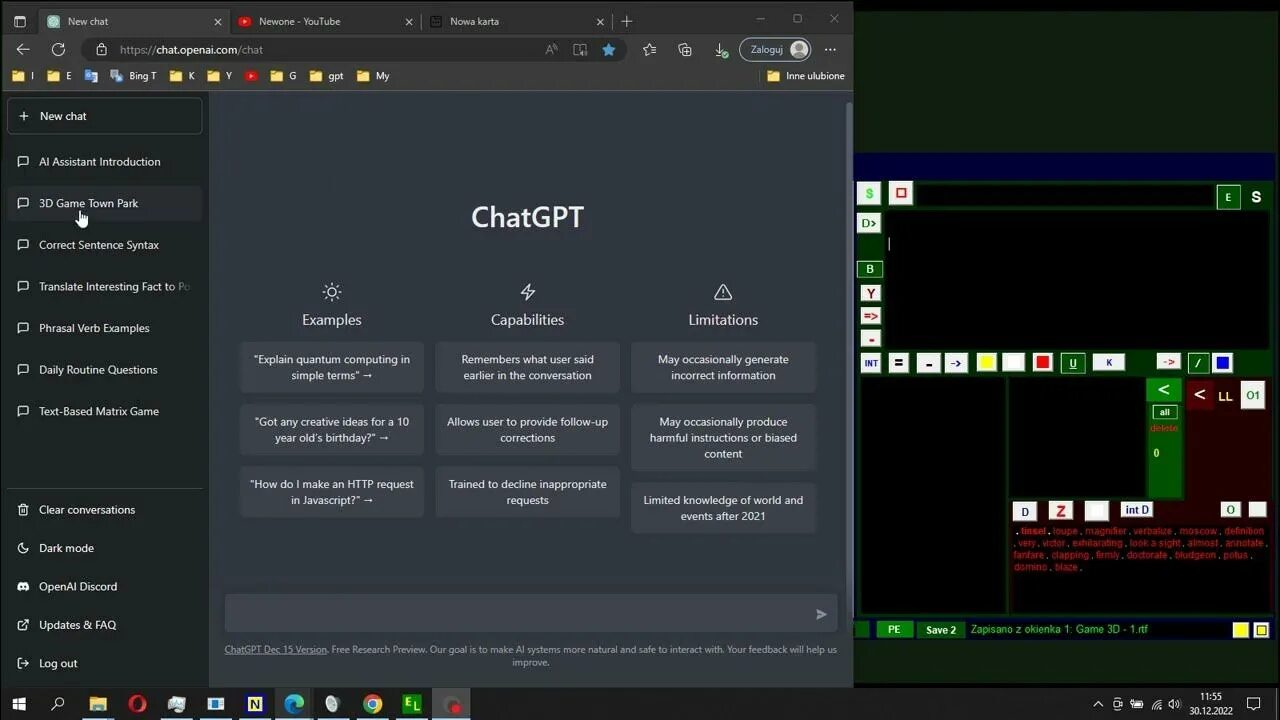
Task: Open the Text-Based Matrix Game conversation
Action: tap(104, 411)
